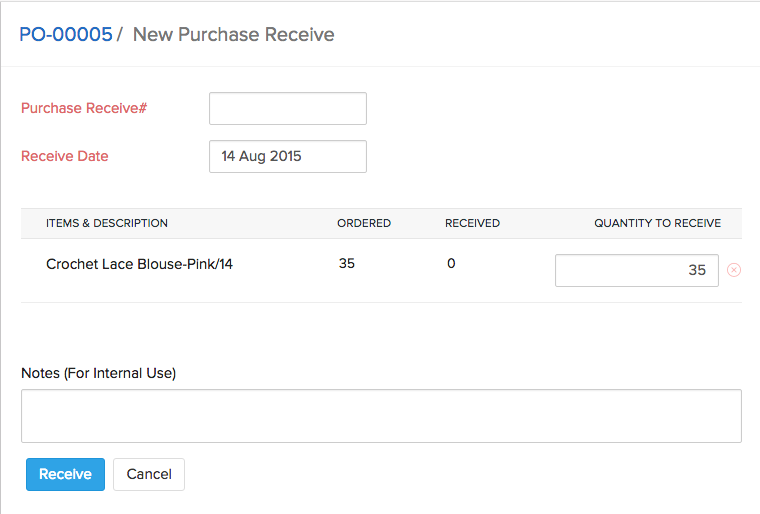Viewport: 760px width, 514px height.
Task: Select the Ordered column header
Action: (364, 223)
